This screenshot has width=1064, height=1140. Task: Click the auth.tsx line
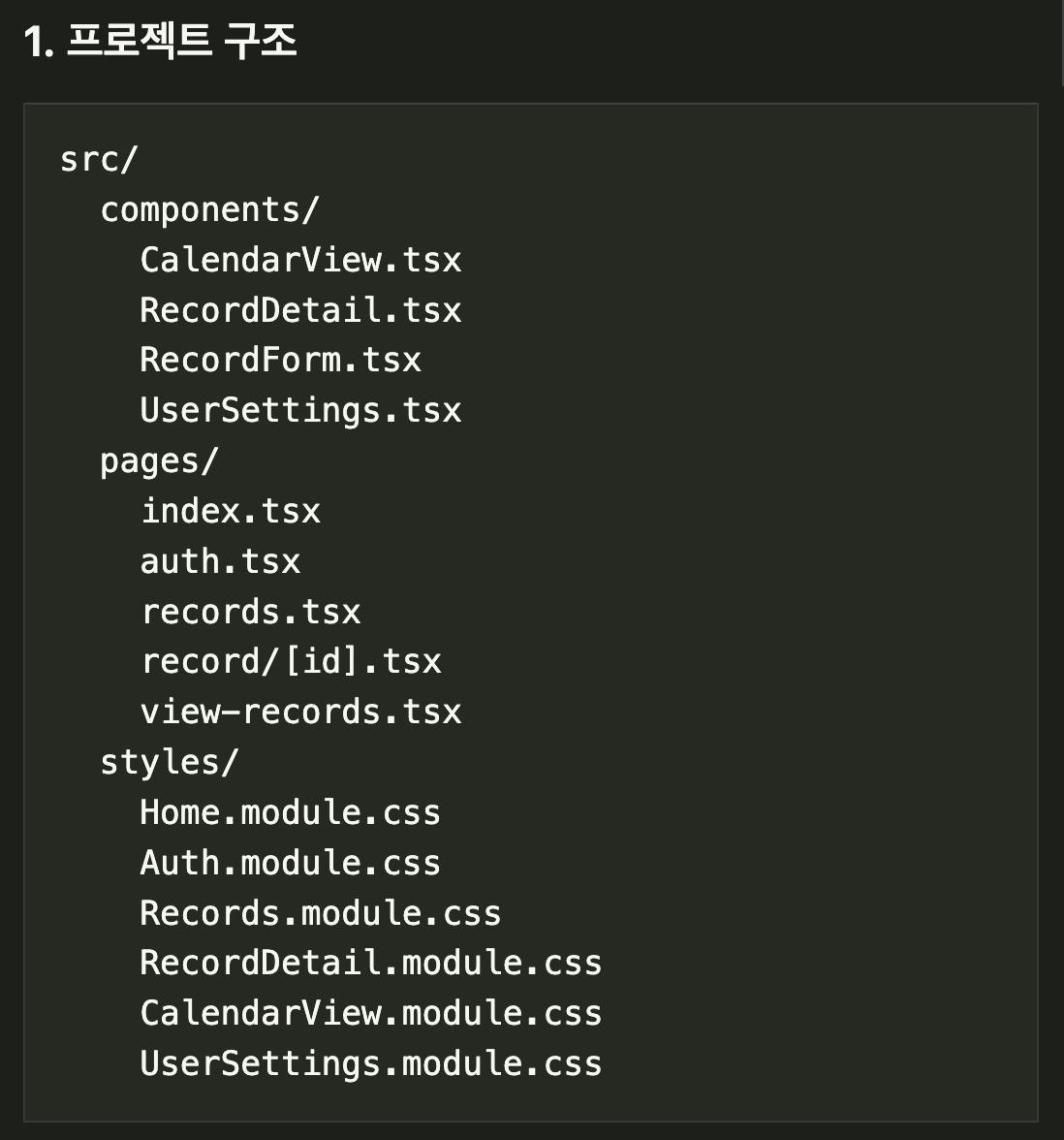coord(221,561)
